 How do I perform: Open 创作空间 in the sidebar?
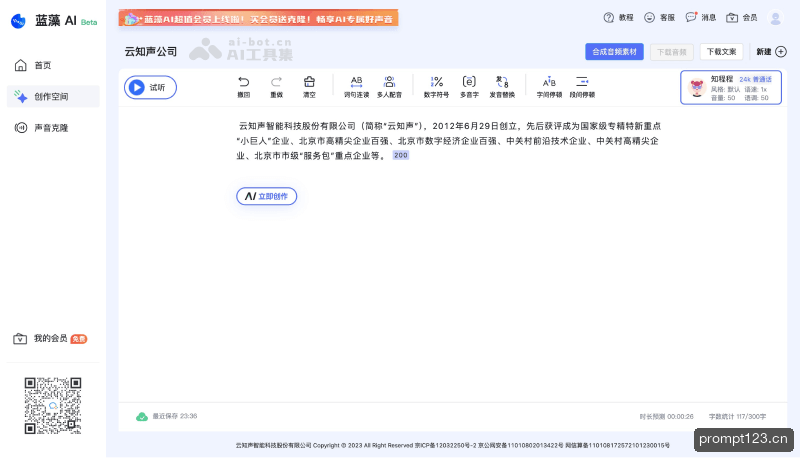[x=53, y=96]
